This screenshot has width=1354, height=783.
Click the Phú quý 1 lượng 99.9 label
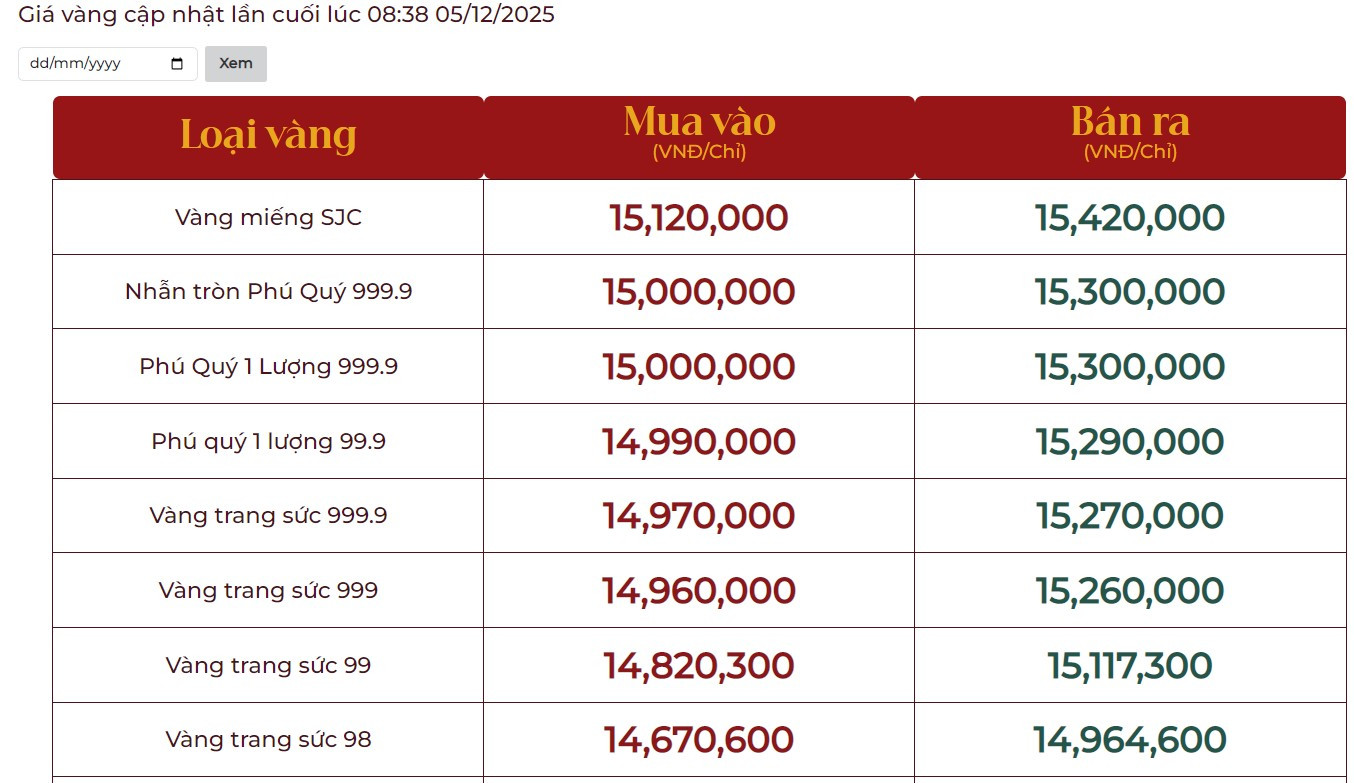click(x=268, y=441)
